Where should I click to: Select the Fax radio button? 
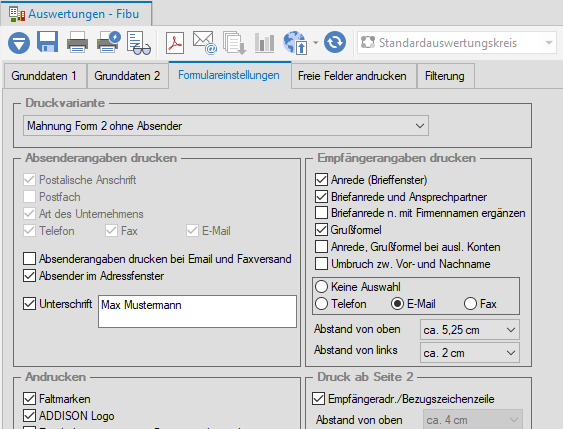coord(470,304)
